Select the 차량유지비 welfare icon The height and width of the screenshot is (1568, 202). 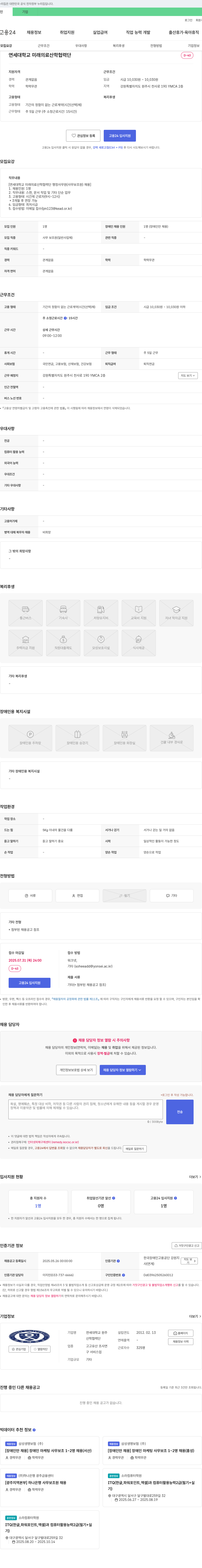(x=101, y=613)
